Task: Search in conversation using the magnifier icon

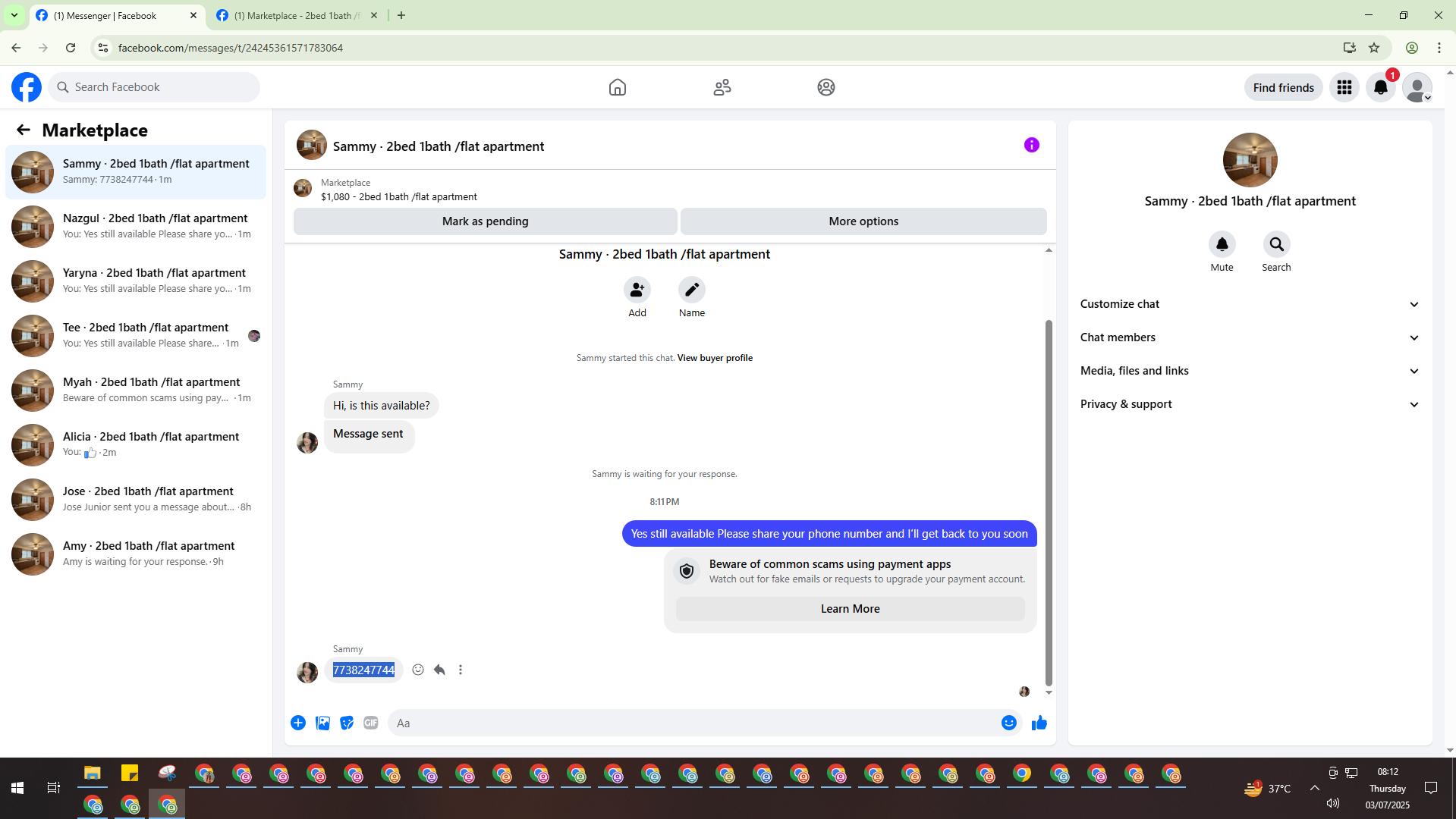Action: (x=1276, y=244)
